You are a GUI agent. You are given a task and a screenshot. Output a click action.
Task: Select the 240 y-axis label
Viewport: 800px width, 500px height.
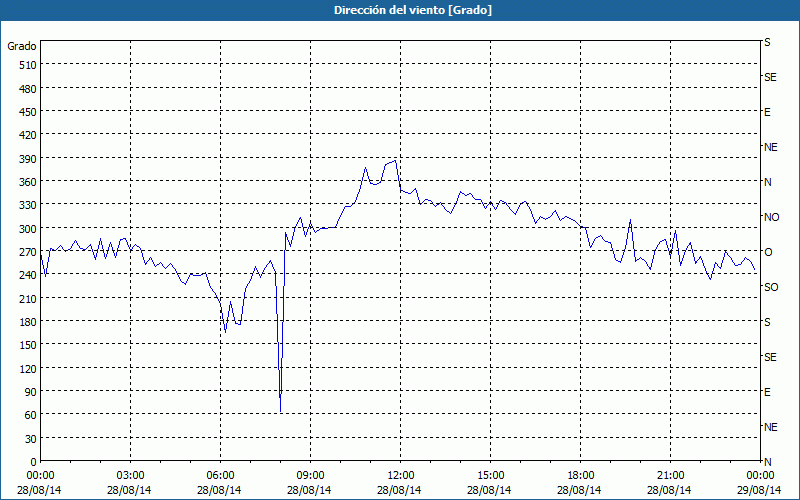[28, 275]
